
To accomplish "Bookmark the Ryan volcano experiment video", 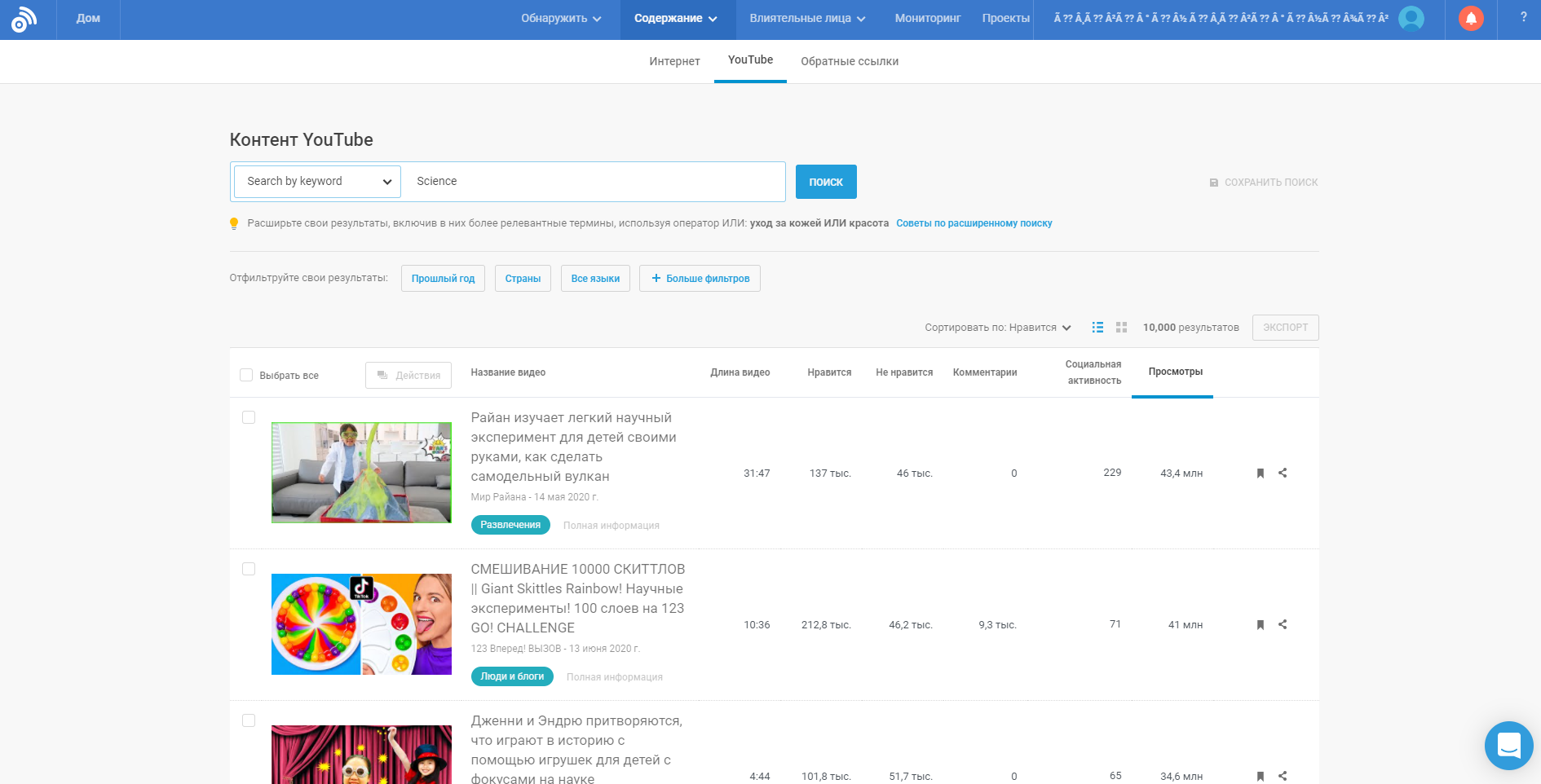I will tap(1260, 473).
